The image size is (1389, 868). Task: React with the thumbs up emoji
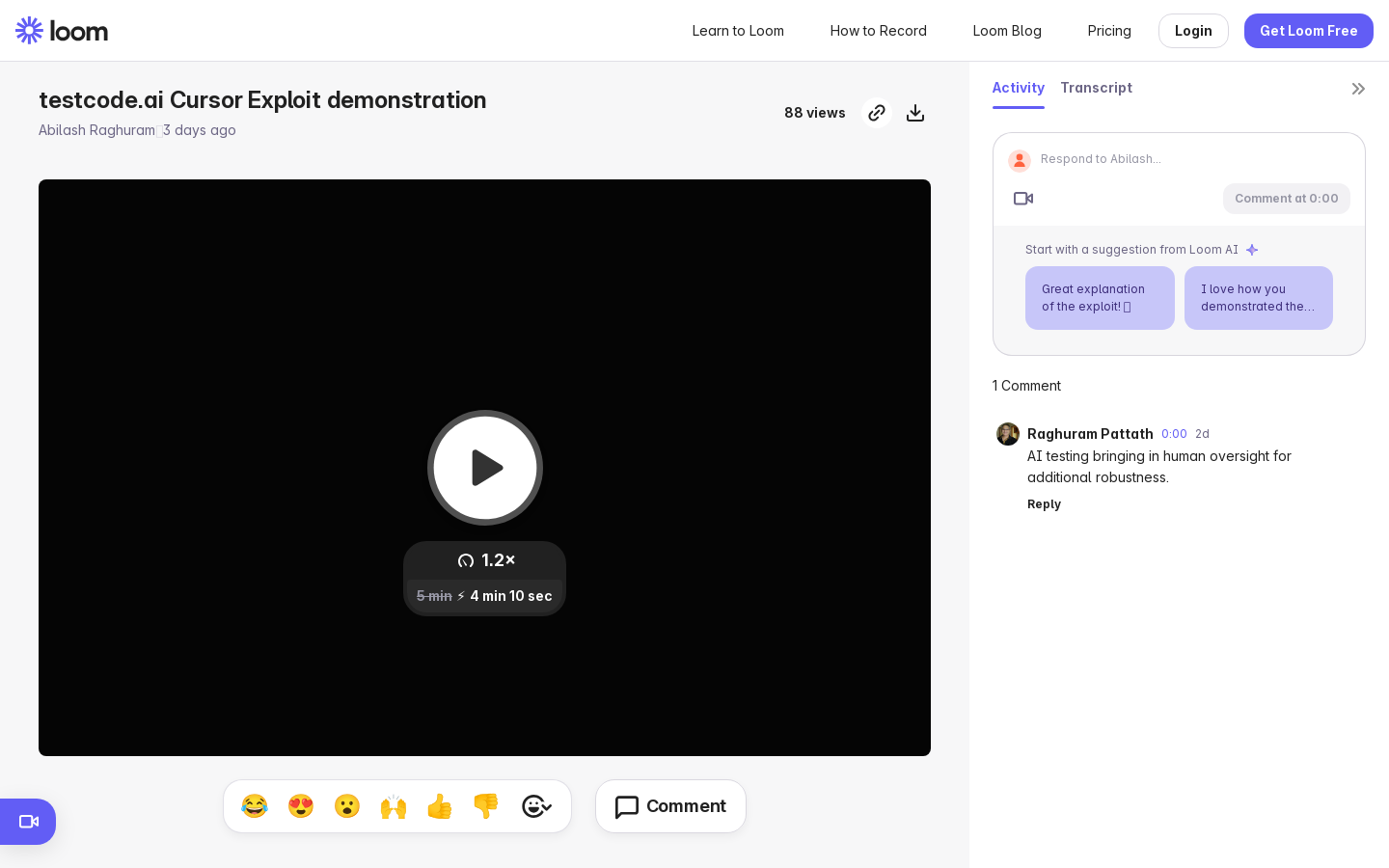(440, 806)
